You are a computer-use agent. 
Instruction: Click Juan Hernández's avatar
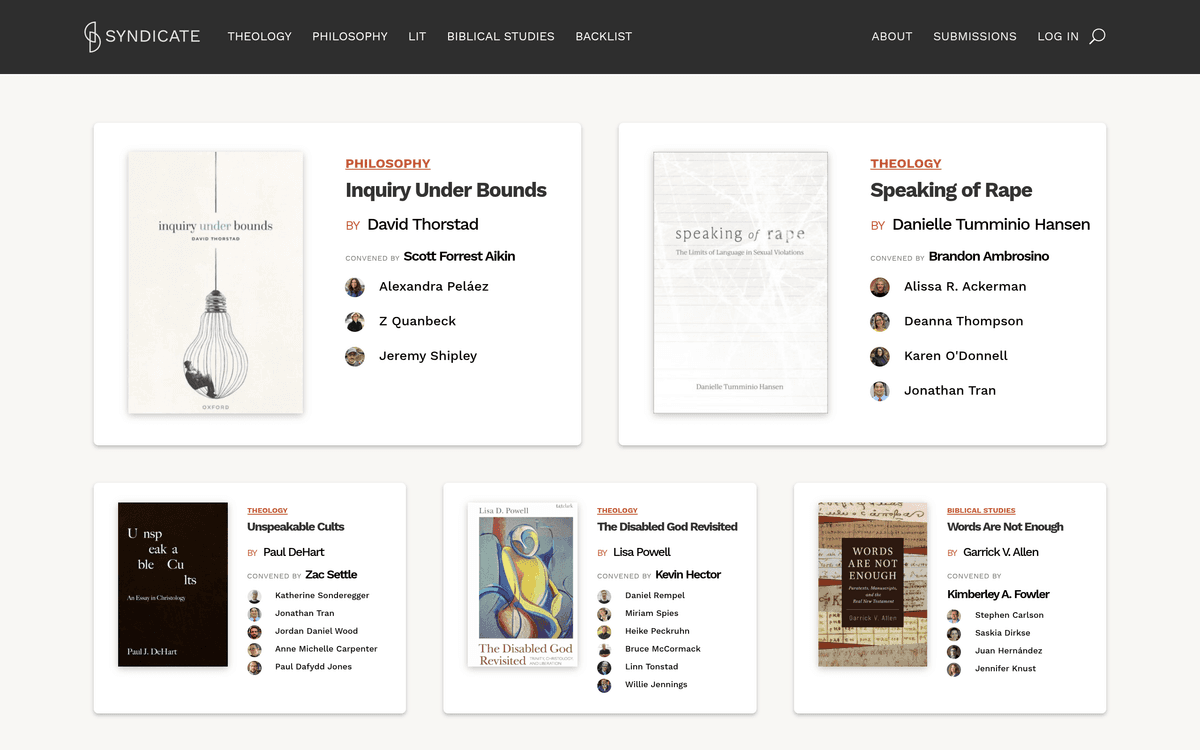955,652
